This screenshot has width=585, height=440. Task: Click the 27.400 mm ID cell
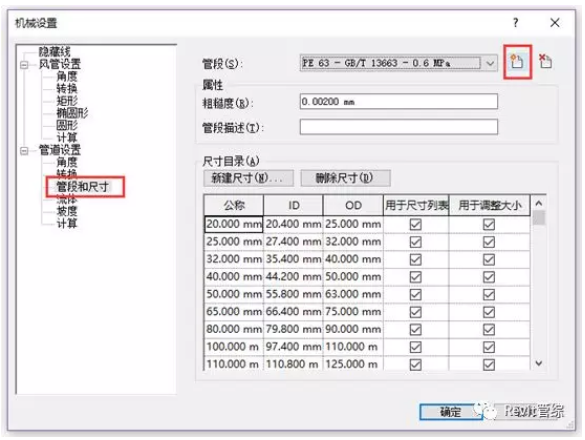pyautogui.click(x=294, y=242)
